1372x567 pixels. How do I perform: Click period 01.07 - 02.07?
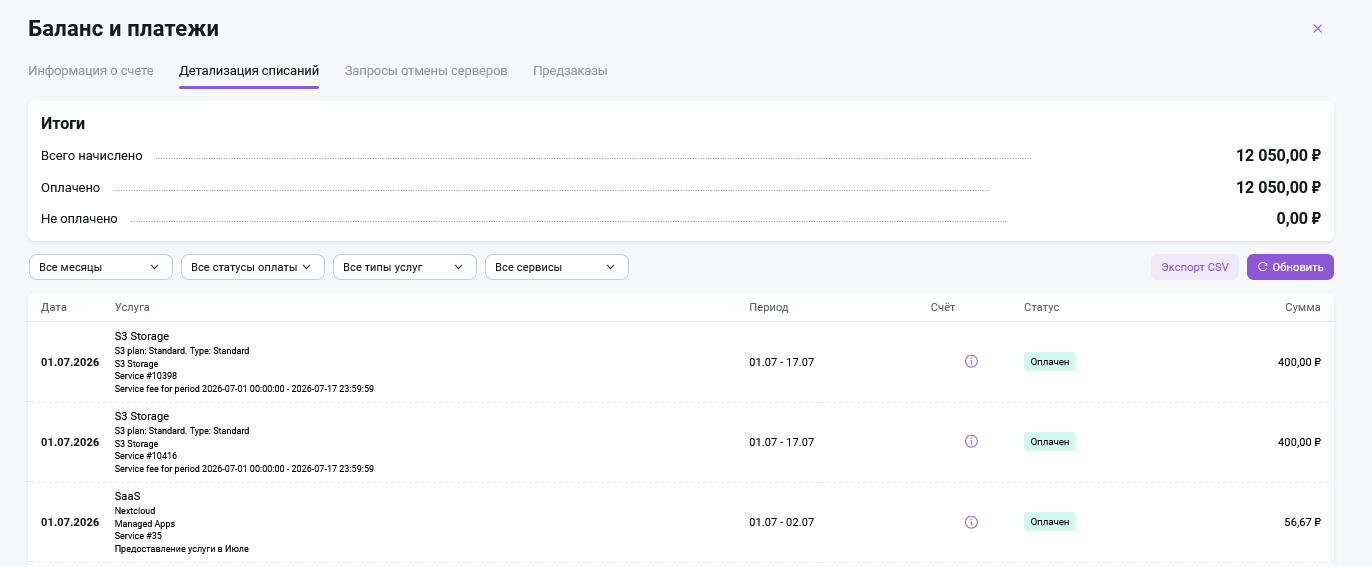[781, 522]
